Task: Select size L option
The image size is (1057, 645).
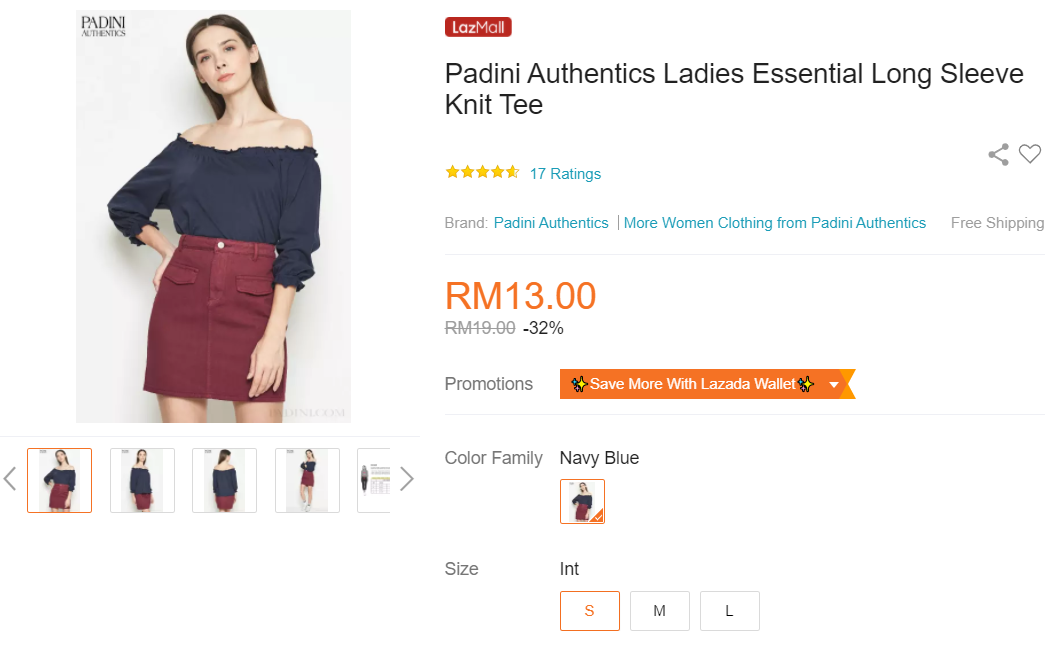Action: pyautogui.click(x=729, y=611)
